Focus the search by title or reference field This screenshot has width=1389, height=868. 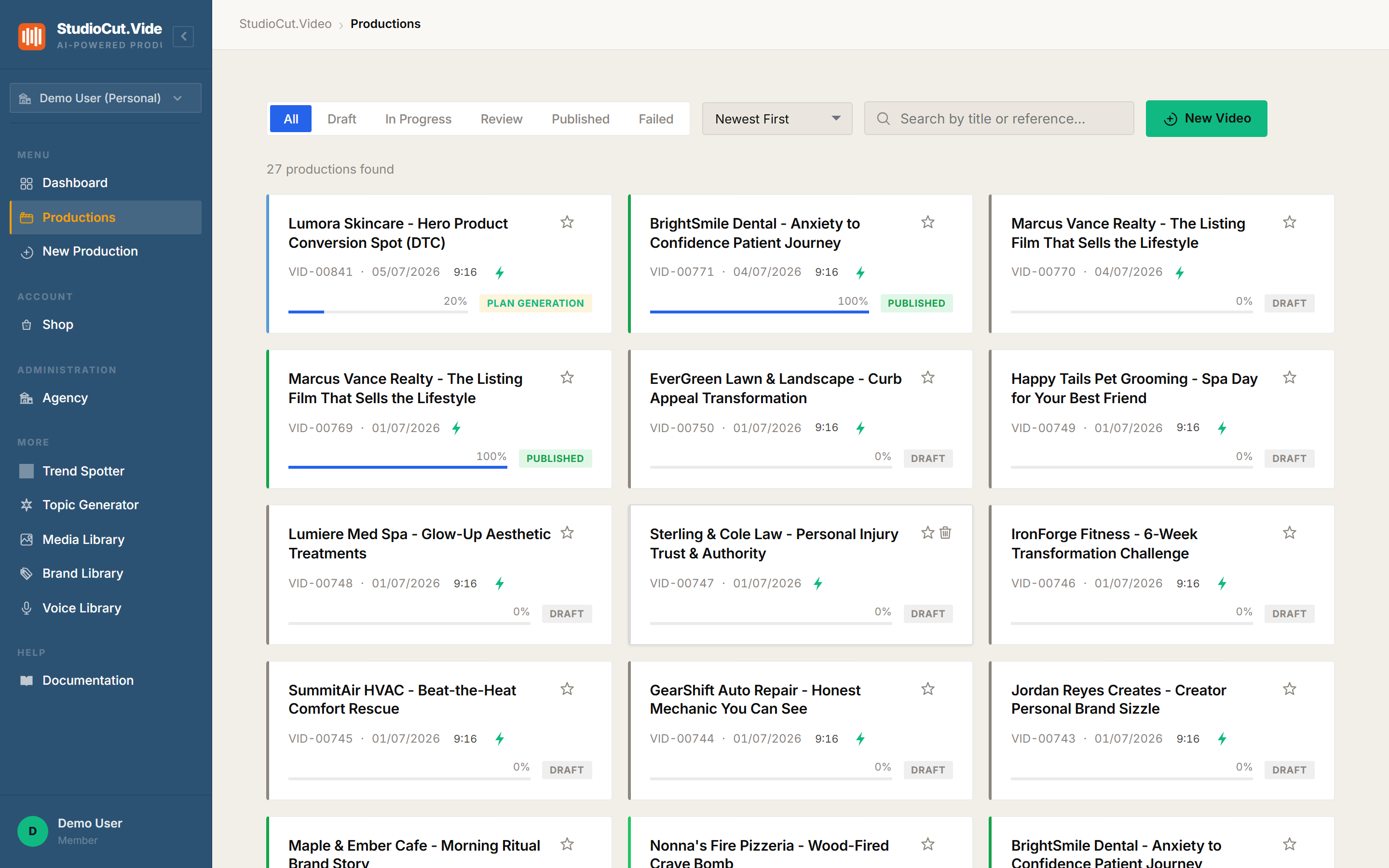click(999, 119)
